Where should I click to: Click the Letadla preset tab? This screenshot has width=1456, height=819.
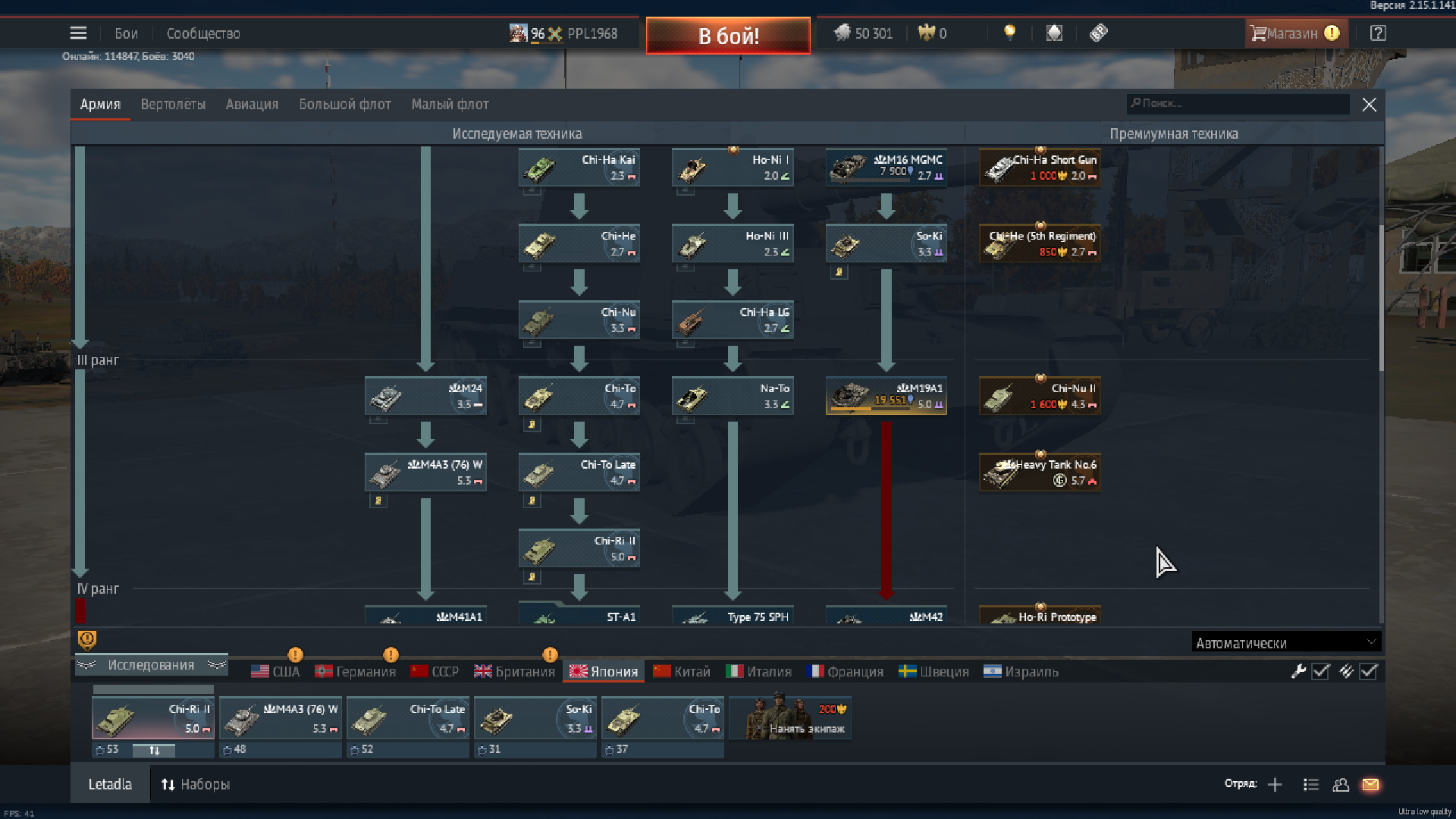point(110,784)
